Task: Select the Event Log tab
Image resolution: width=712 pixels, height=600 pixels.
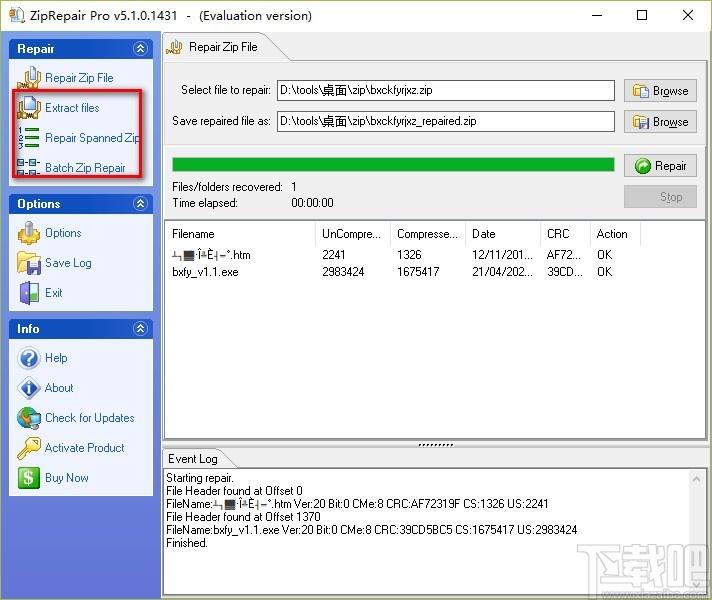Action: click(x=193, y=459)
